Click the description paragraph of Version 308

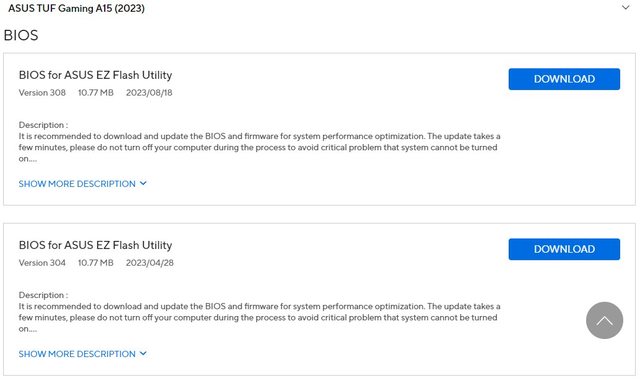coord(259,147)
